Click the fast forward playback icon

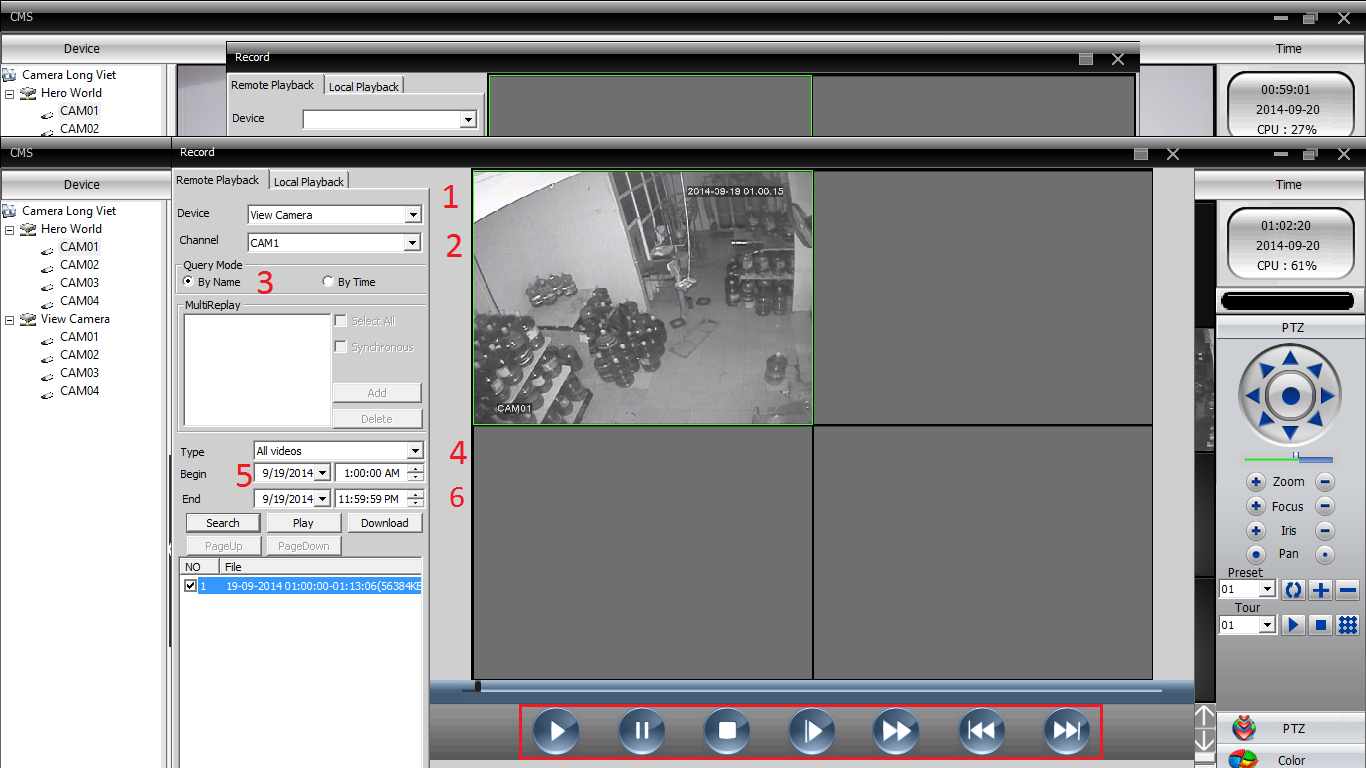click(897, 731)
